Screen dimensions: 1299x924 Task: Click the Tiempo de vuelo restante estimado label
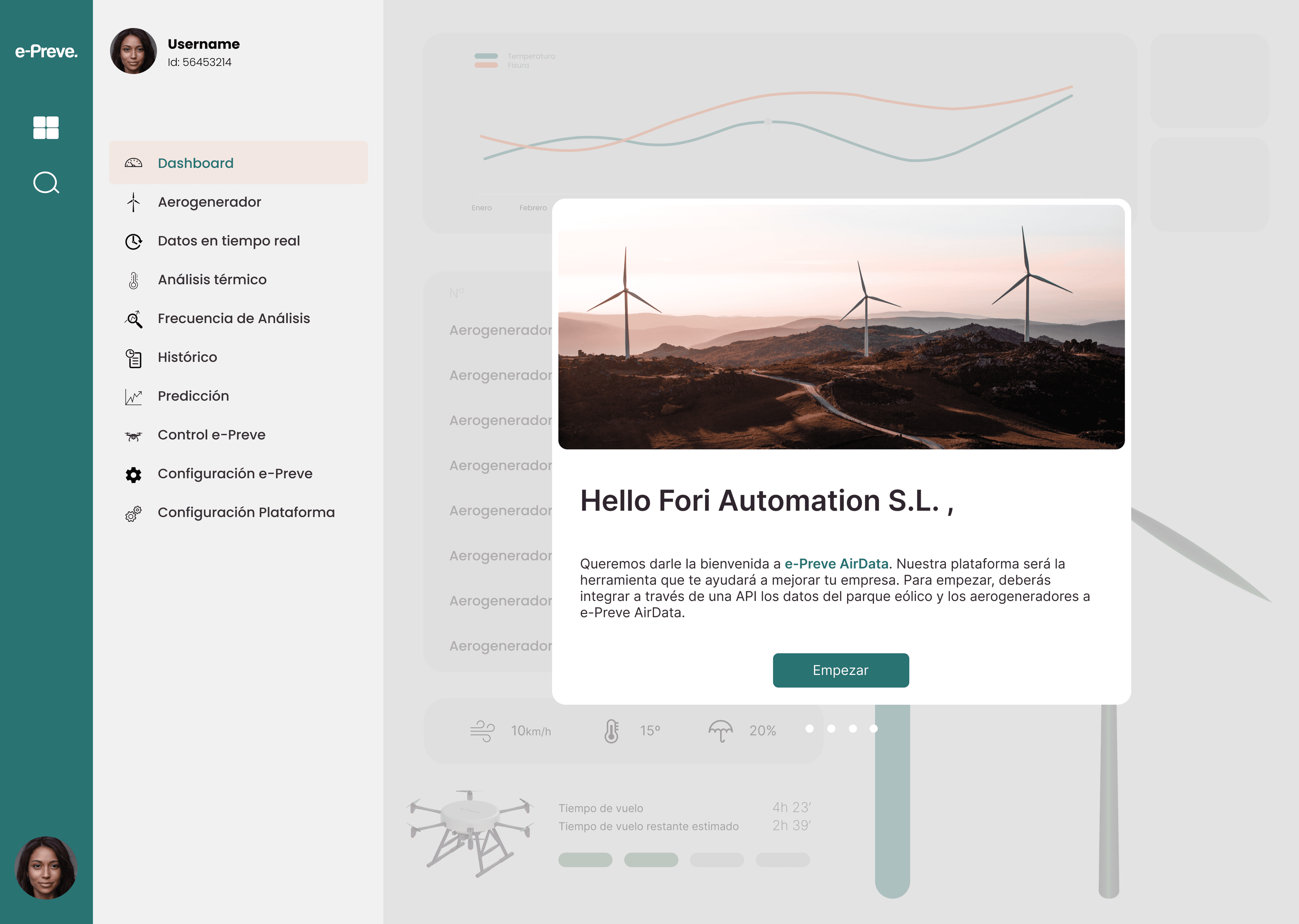tap(648, 826)
